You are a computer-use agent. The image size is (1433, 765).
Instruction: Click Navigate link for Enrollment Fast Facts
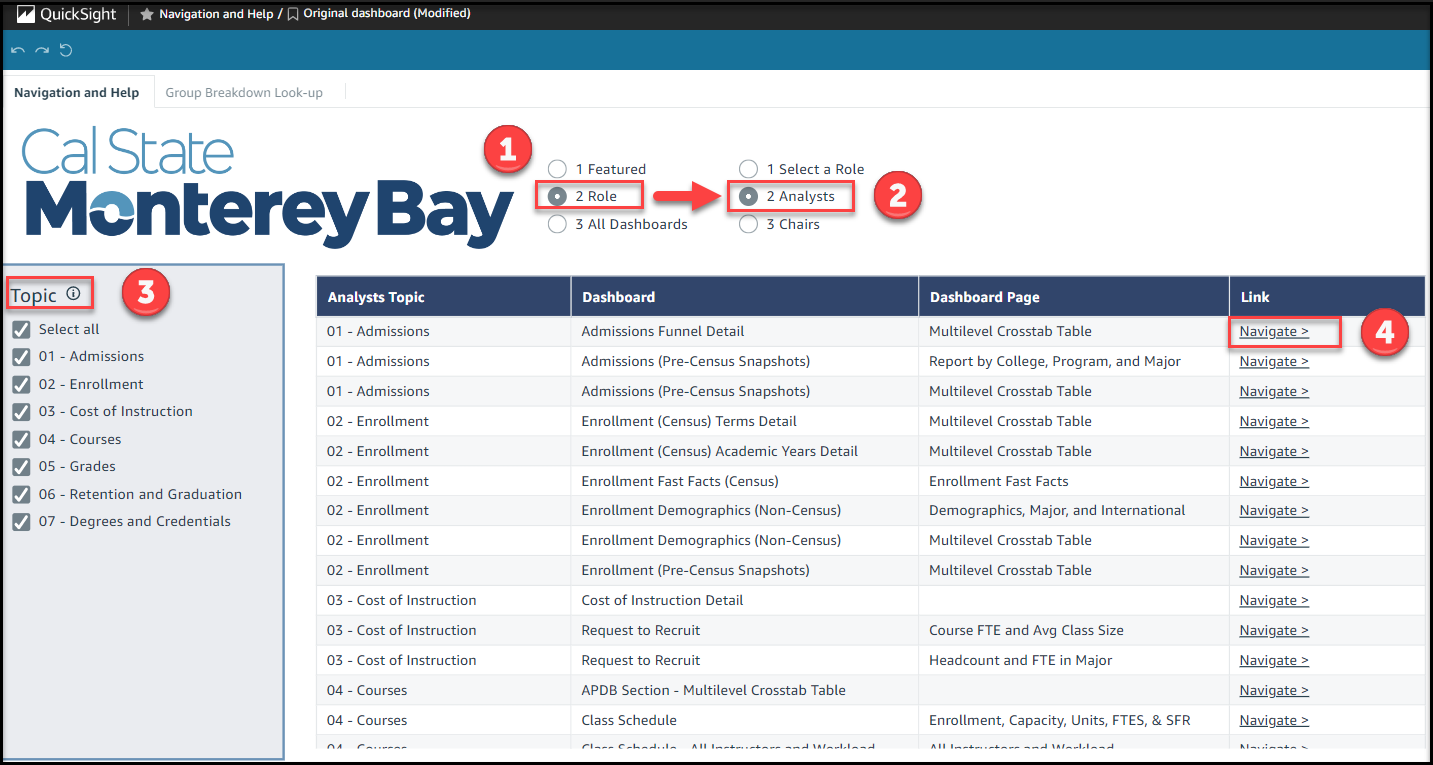coord(1273,481)
